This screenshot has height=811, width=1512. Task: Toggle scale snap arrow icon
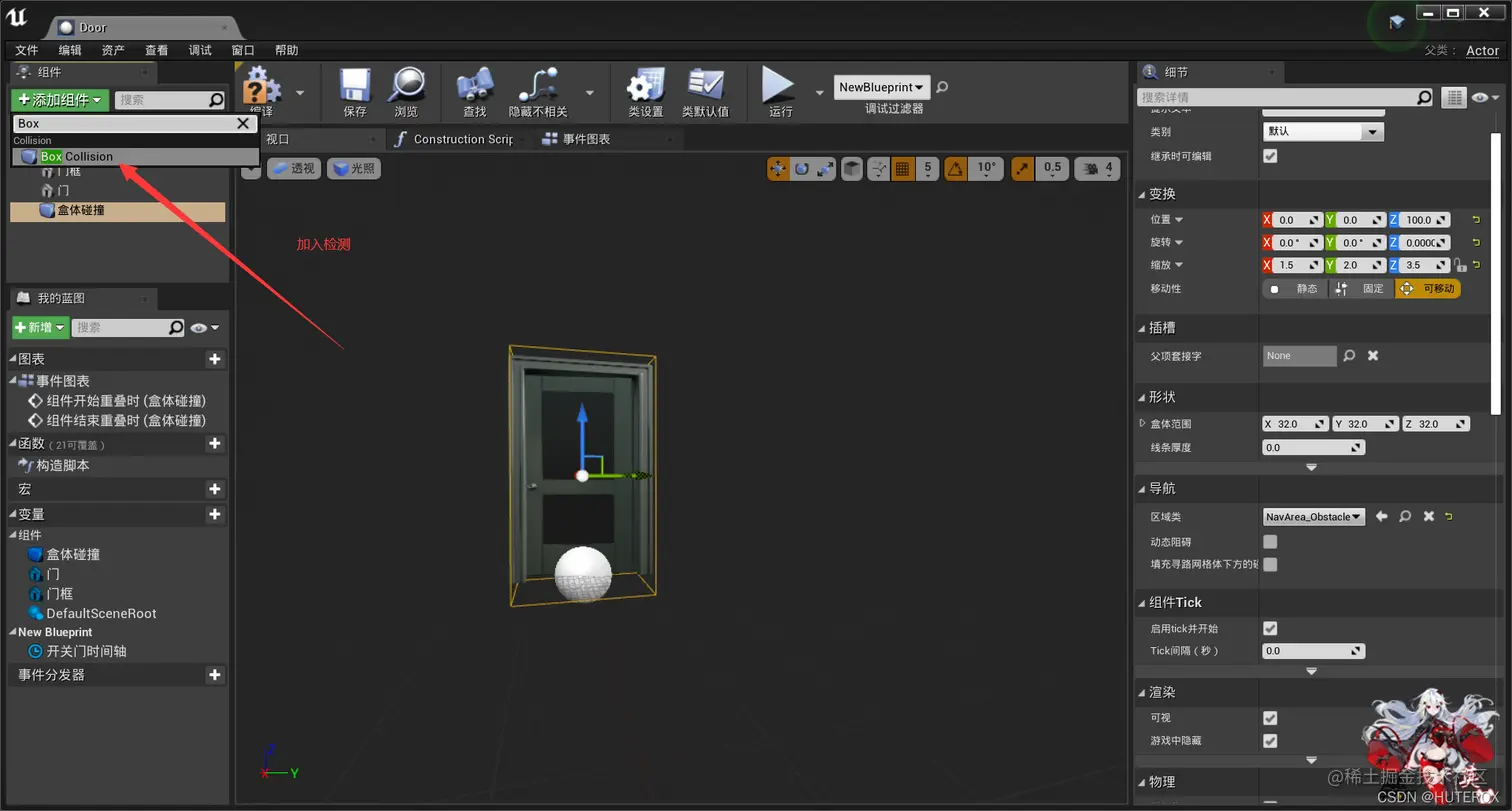pyautogui.click(x=1022, y=169)
